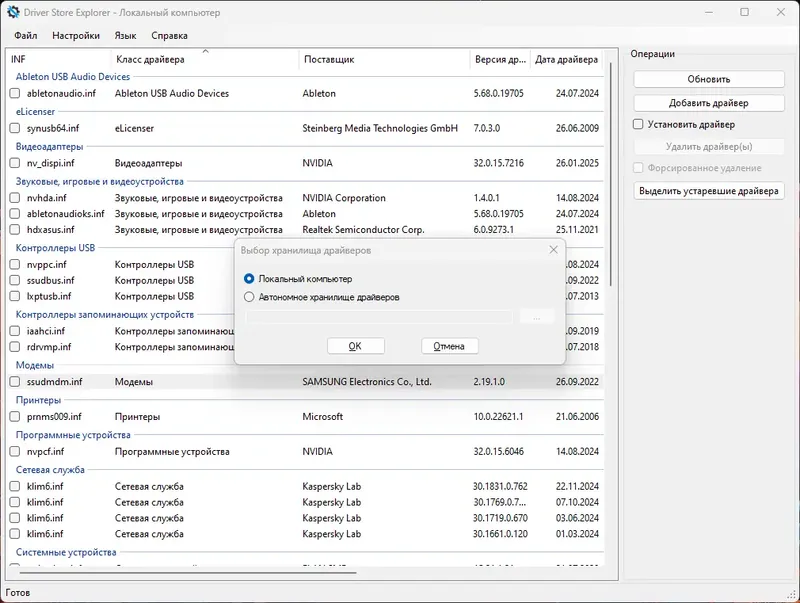
Task: Click the browse button with three dots
Action: 537,317
